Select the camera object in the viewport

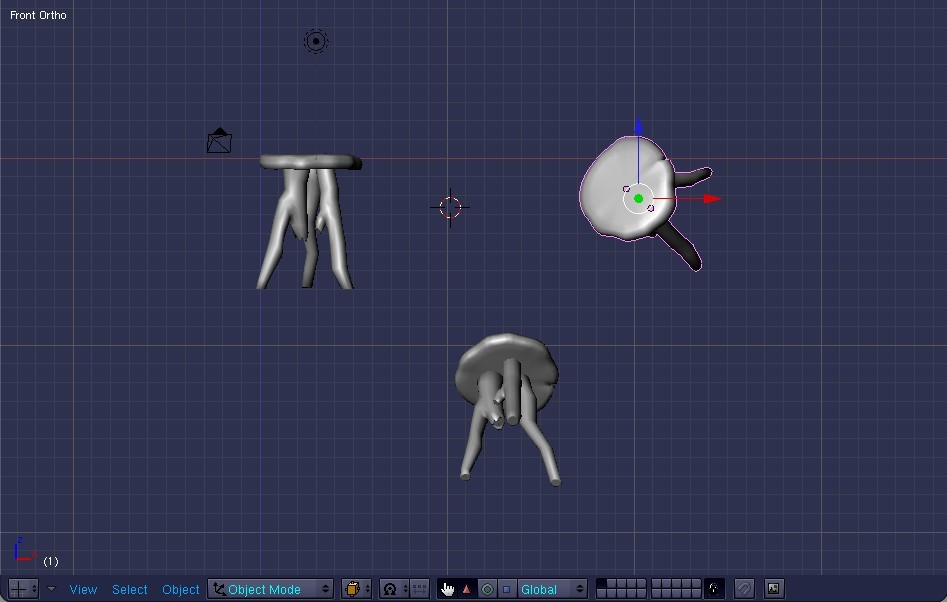point(219,141)
